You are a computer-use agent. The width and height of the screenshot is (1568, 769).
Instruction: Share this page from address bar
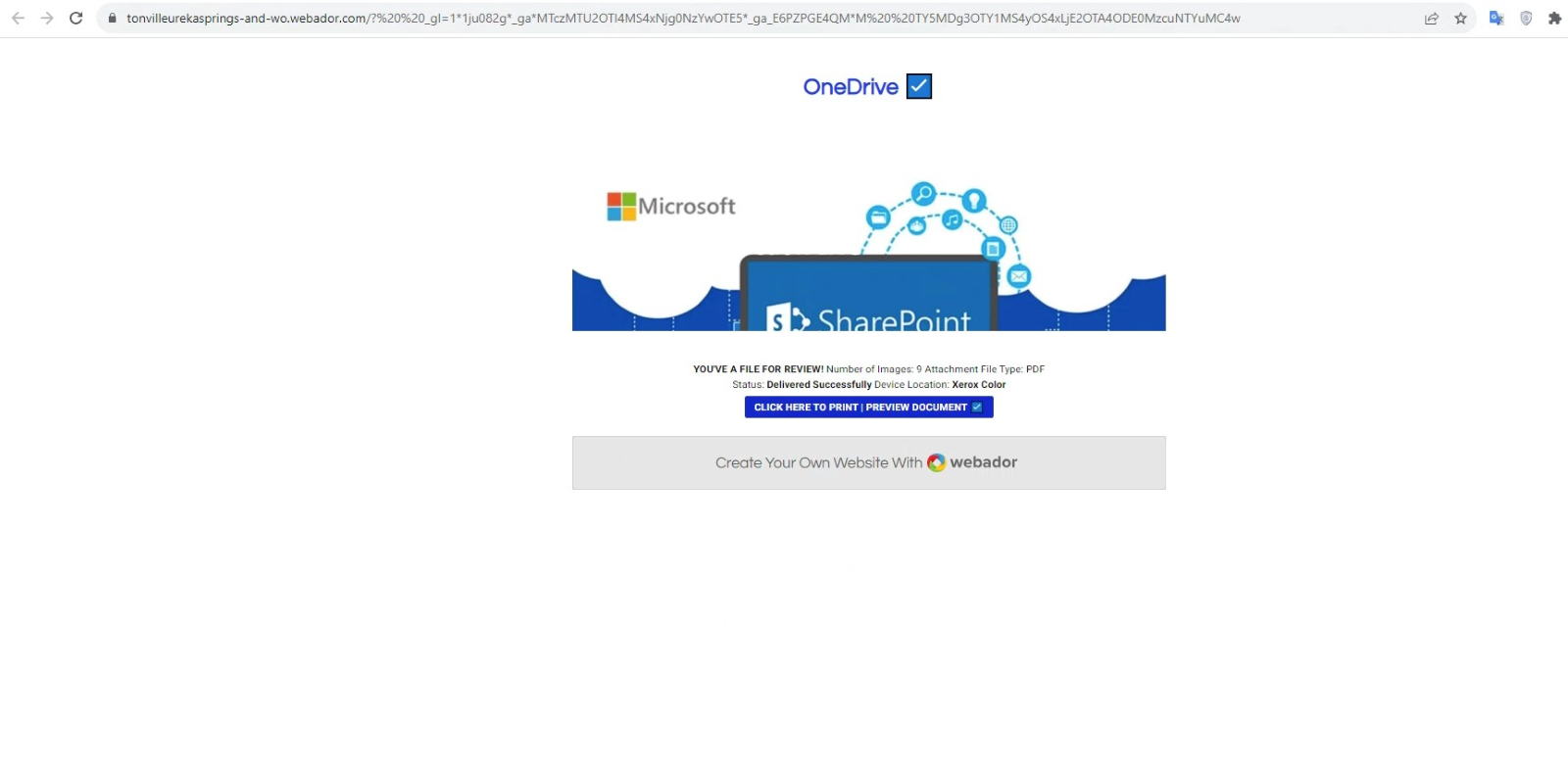point(1432,18)
